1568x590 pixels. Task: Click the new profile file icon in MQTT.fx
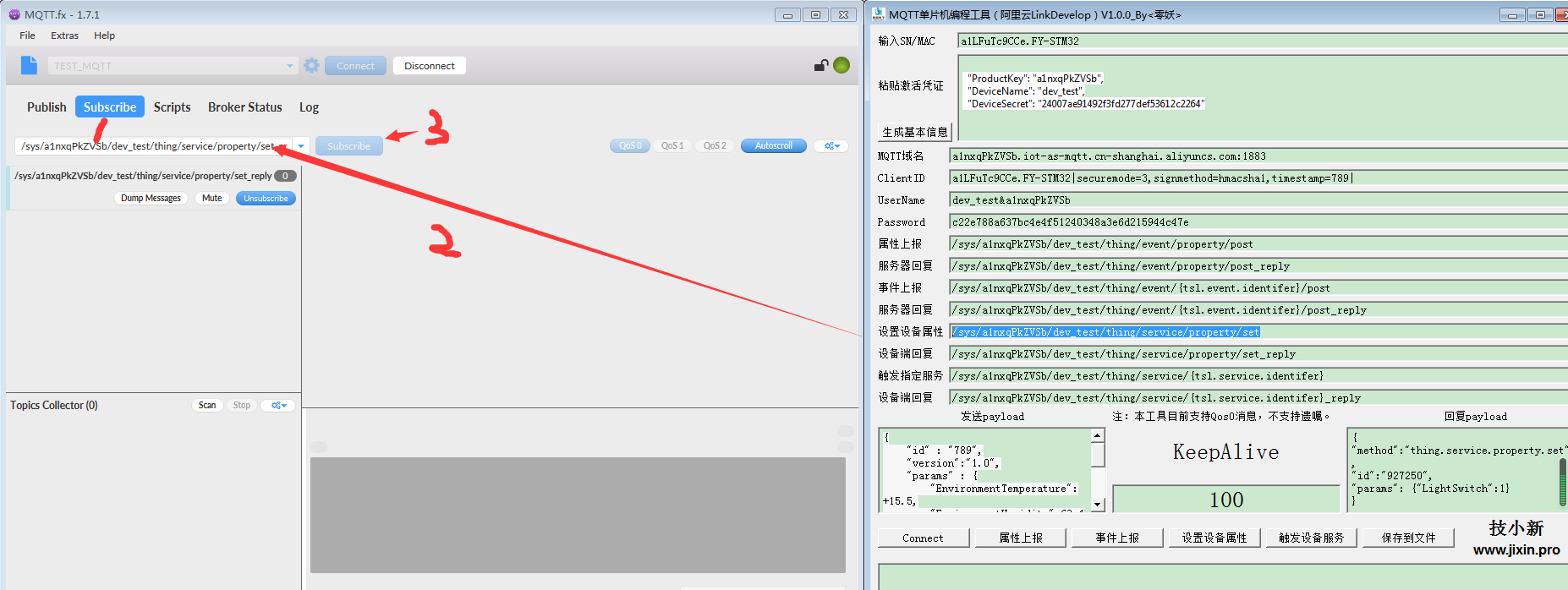(30, 65)
